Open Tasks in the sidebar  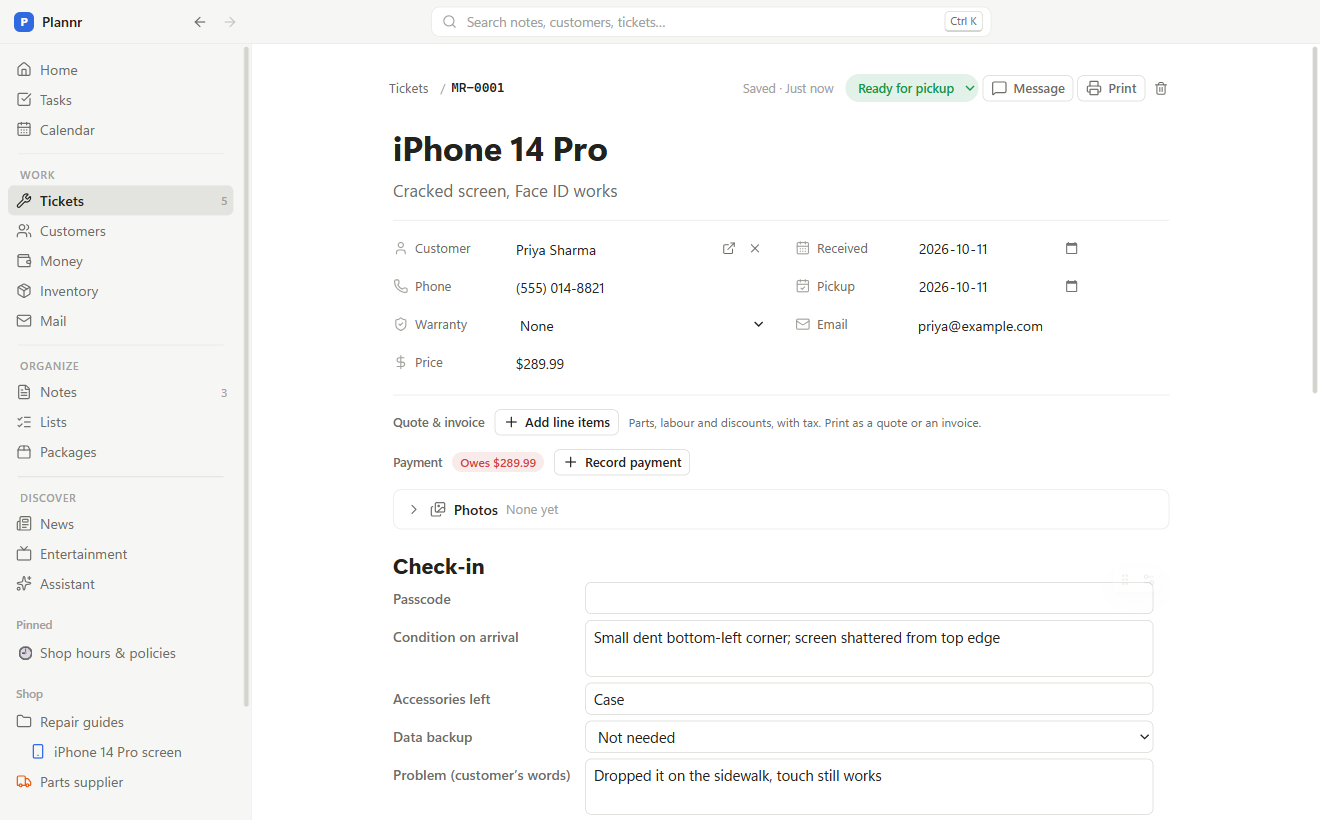click(x=121, y=100)
